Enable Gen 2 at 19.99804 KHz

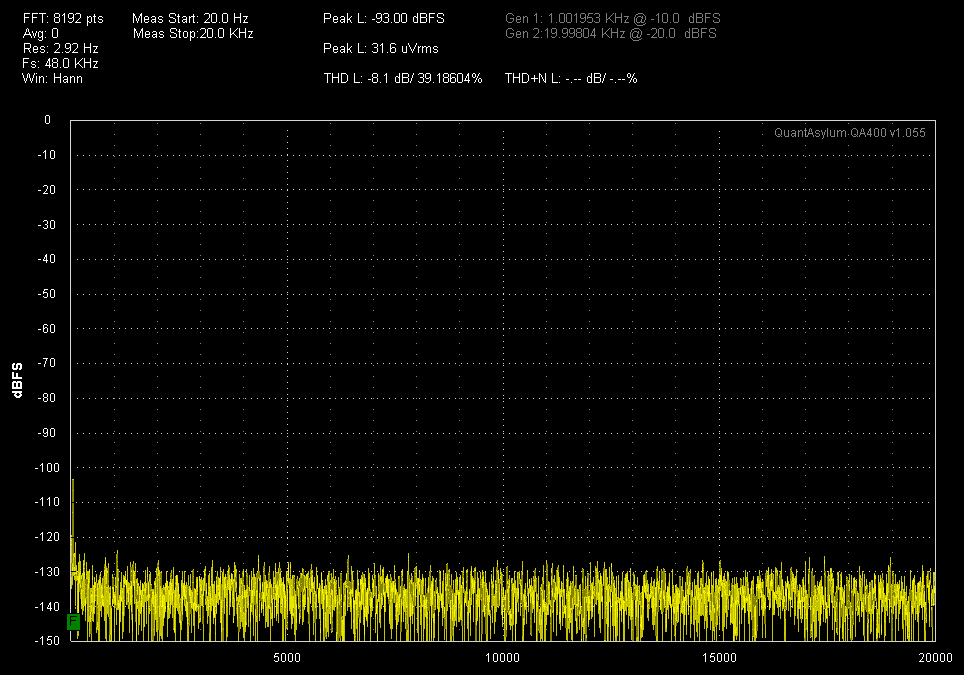(x=608, y=33)
